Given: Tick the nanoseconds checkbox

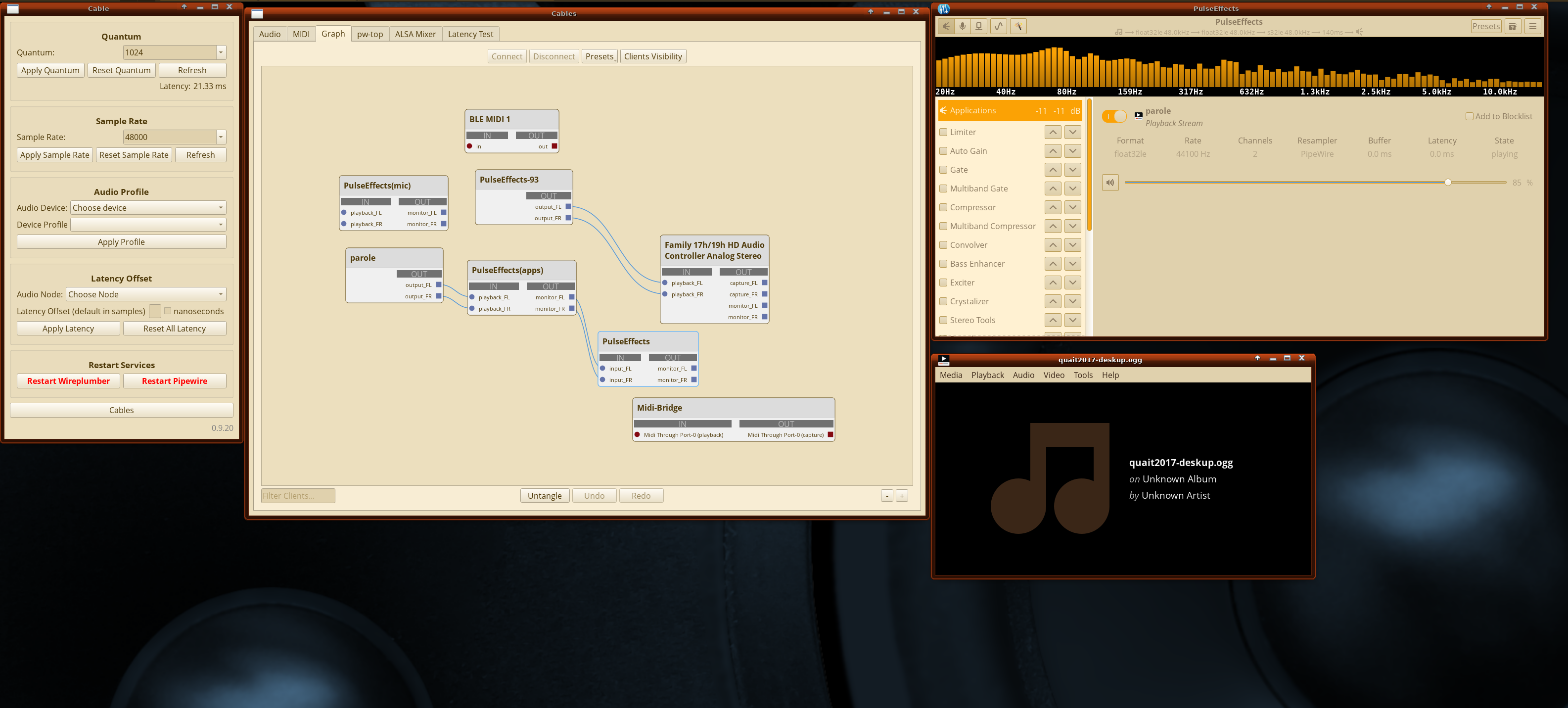Looking at the screenshot, I should (x=167, y=311).
